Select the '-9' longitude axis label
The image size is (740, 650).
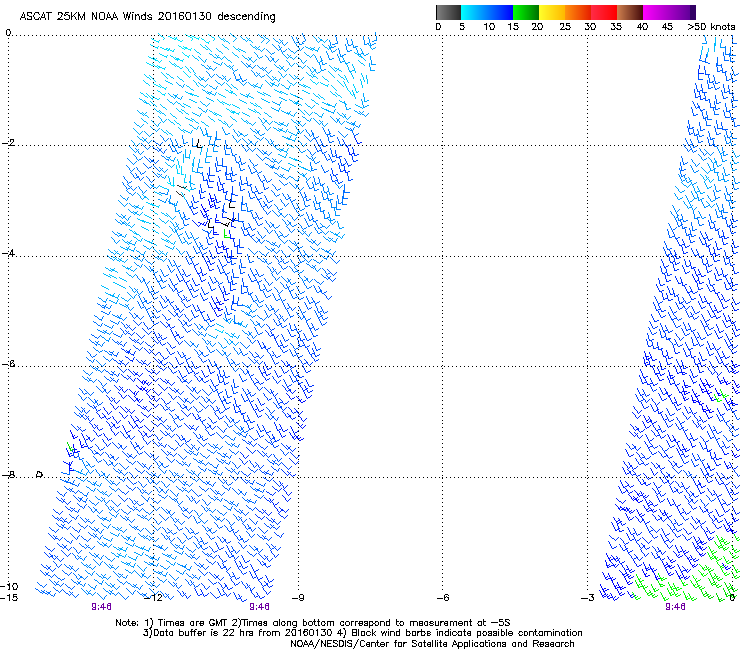pos(298,598)
